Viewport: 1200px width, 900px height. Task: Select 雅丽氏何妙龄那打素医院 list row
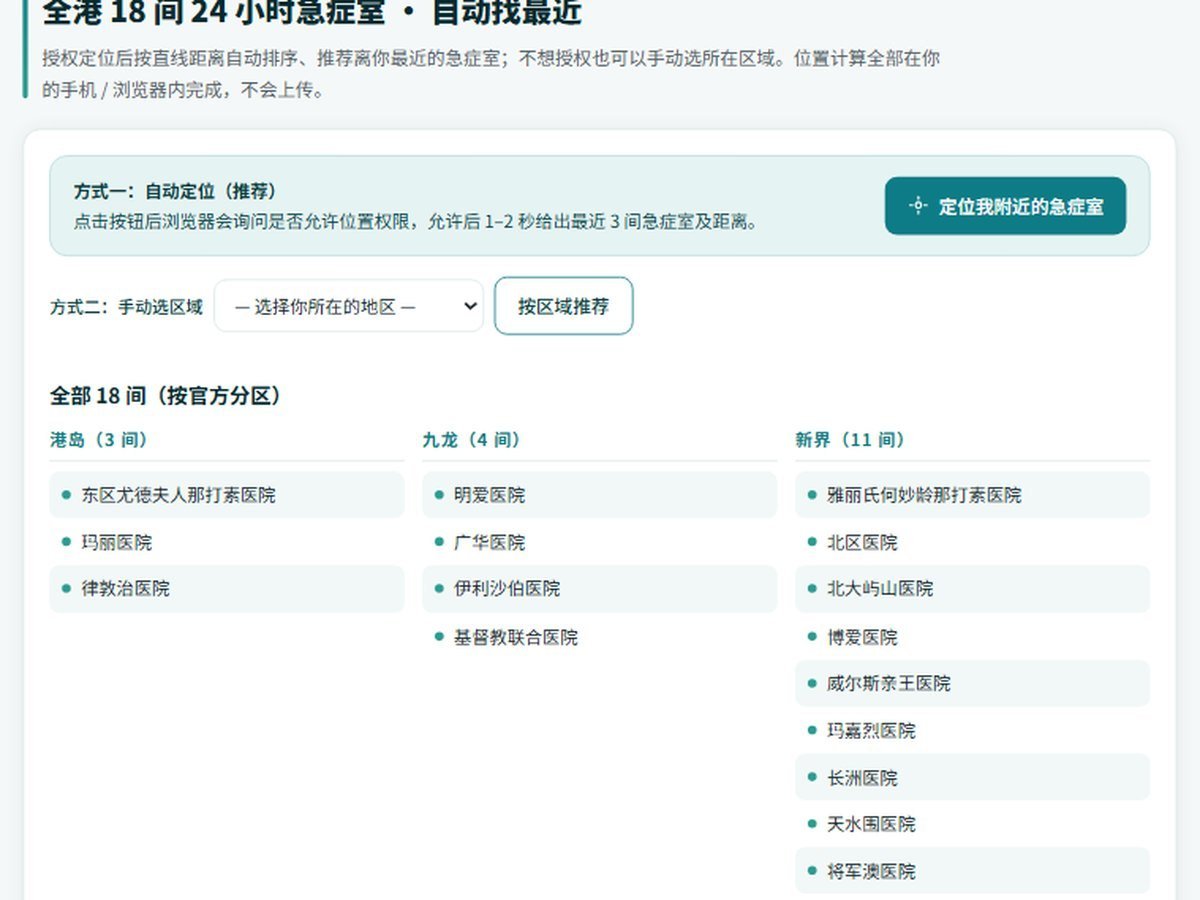tap(972, 495)
